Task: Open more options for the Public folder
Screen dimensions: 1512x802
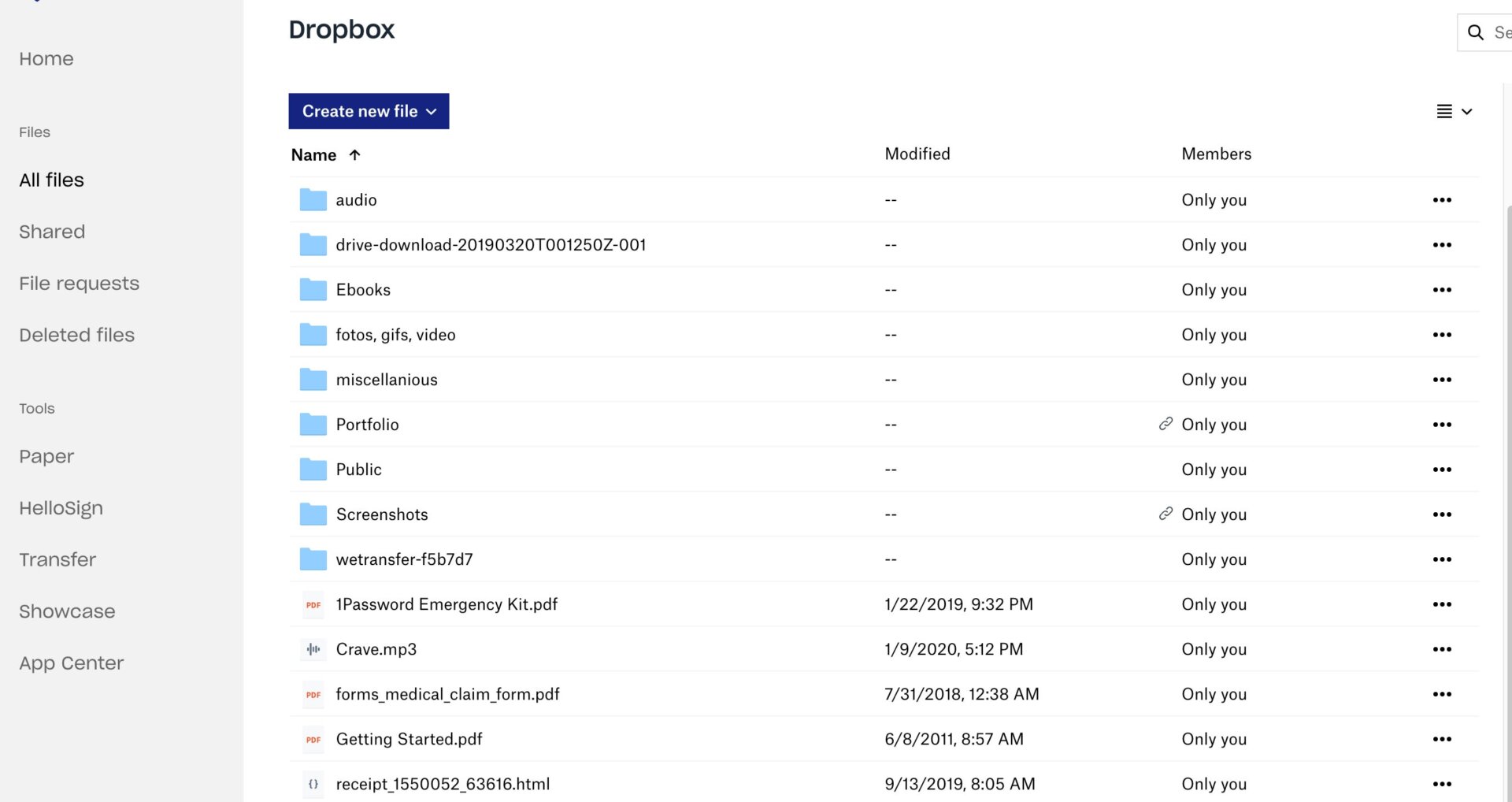Action: point(1441,470)
